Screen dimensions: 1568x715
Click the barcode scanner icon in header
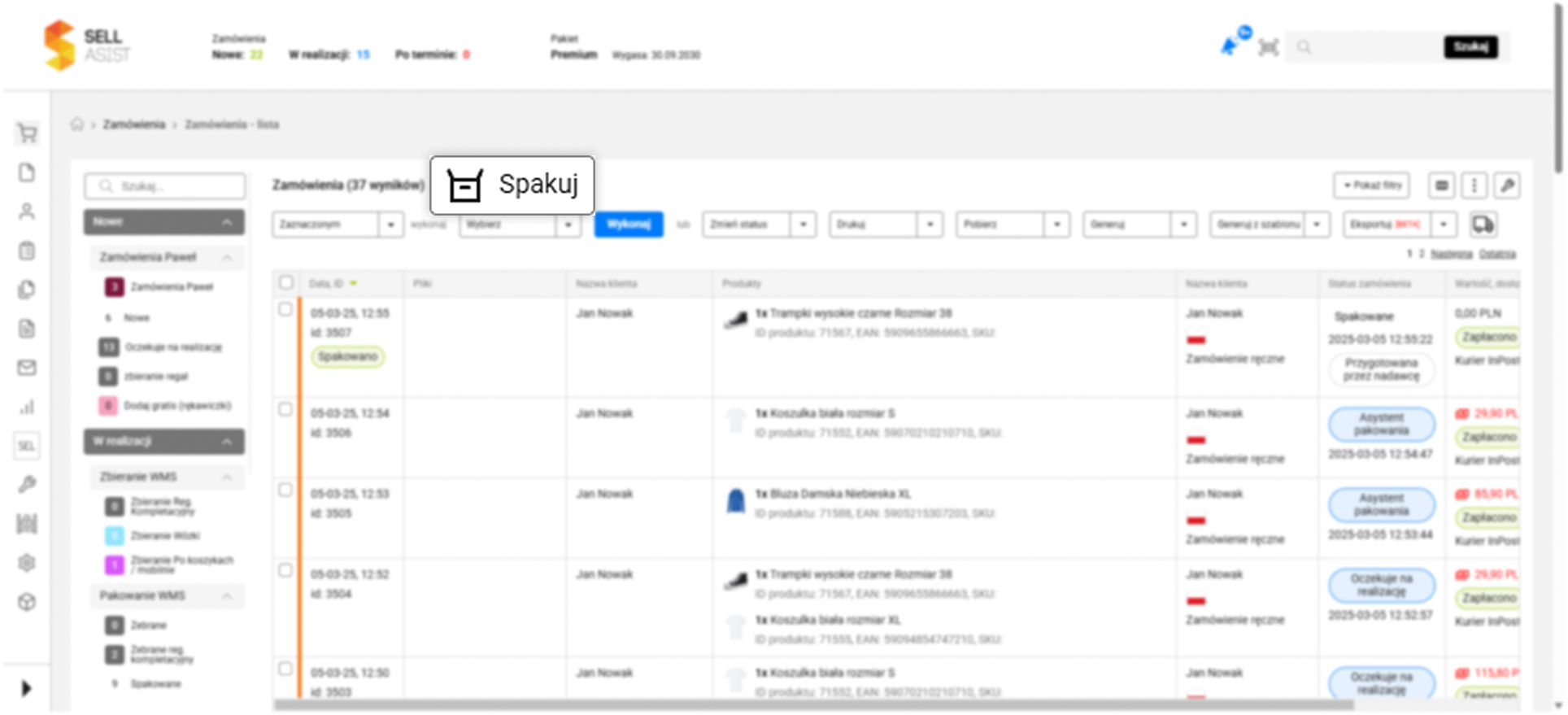coord(1268,47)
